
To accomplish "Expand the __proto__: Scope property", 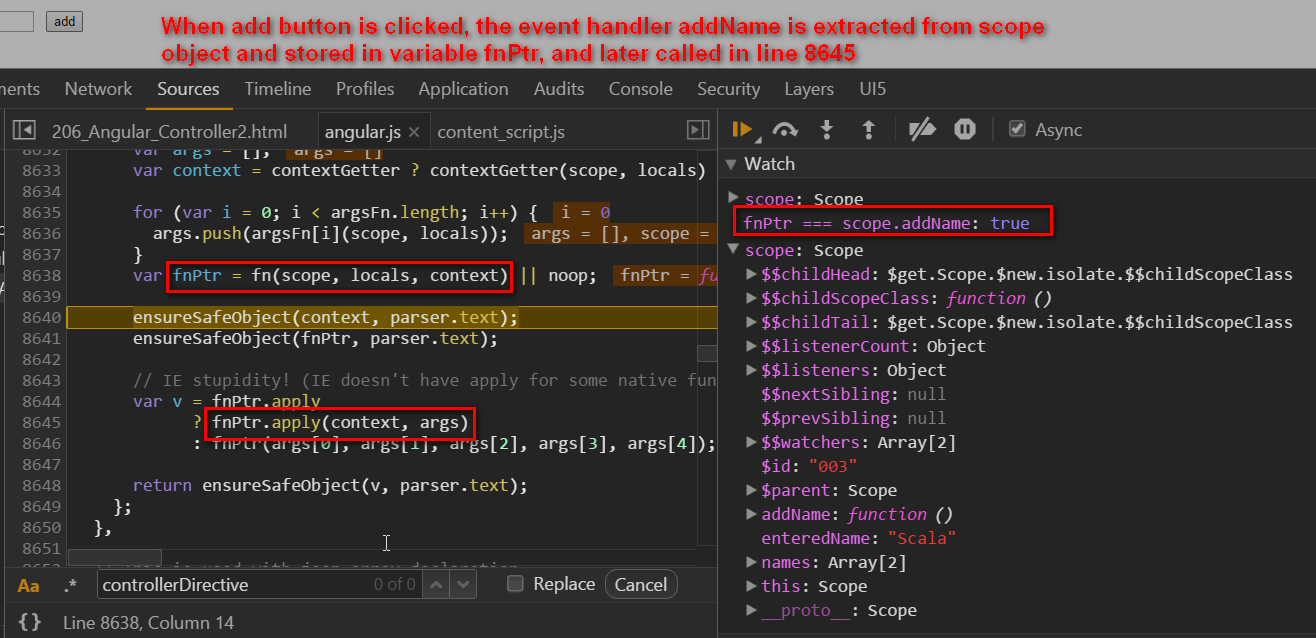I will [752, 610].
